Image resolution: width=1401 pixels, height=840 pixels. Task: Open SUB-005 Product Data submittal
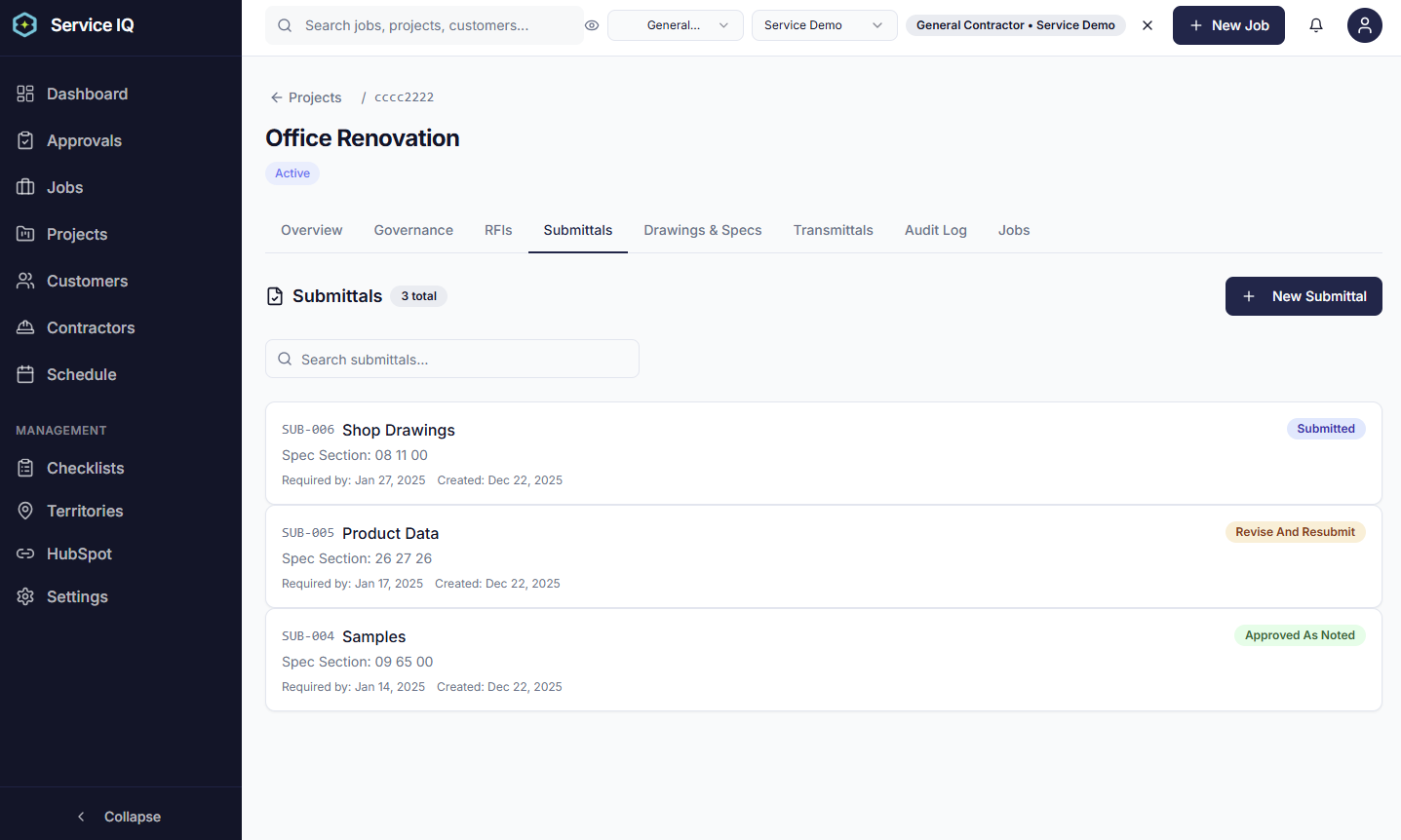coord(824,556)
